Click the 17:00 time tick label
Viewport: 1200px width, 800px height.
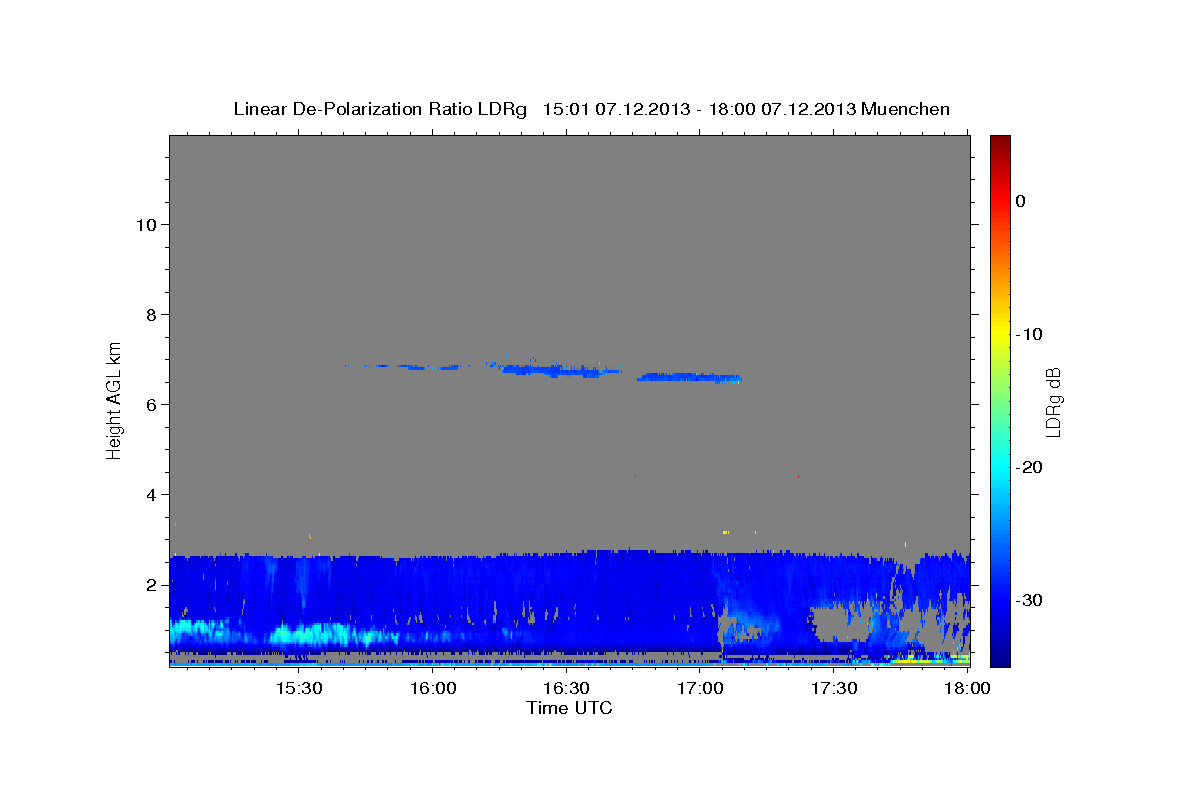[x=700, y=689]
